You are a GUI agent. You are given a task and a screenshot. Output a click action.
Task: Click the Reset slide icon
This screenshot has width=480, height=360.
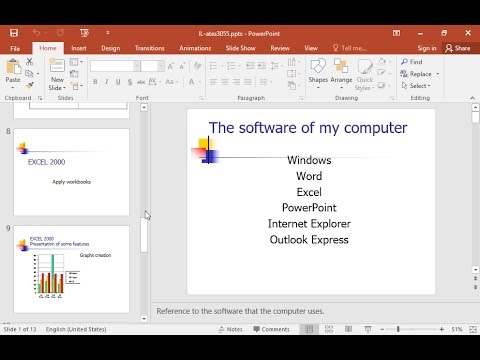74,74
